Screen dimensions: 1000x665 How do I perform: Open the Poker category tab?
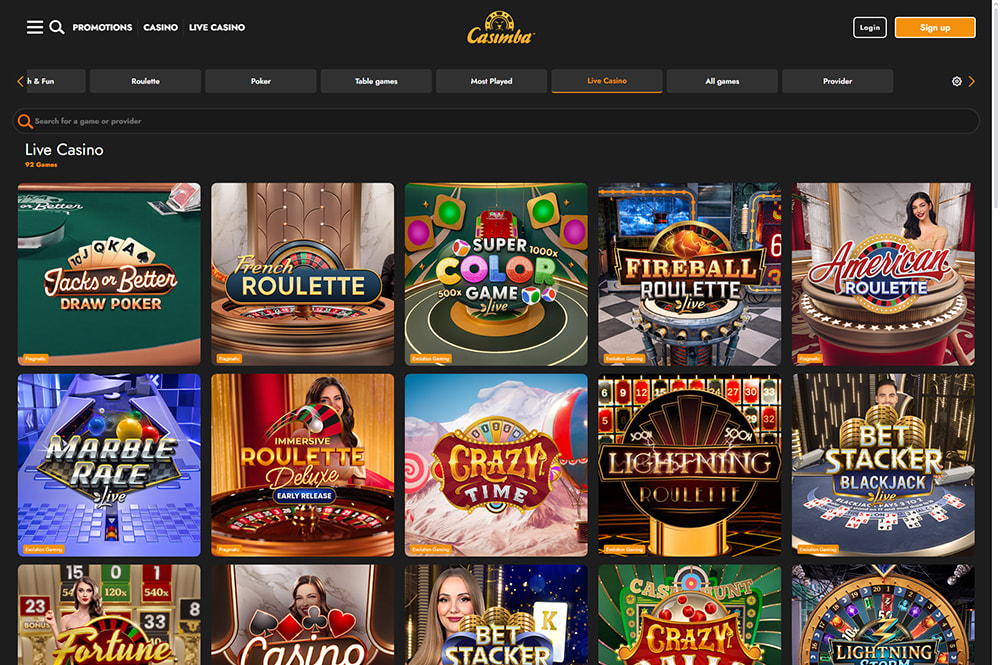tap(261, 81)
